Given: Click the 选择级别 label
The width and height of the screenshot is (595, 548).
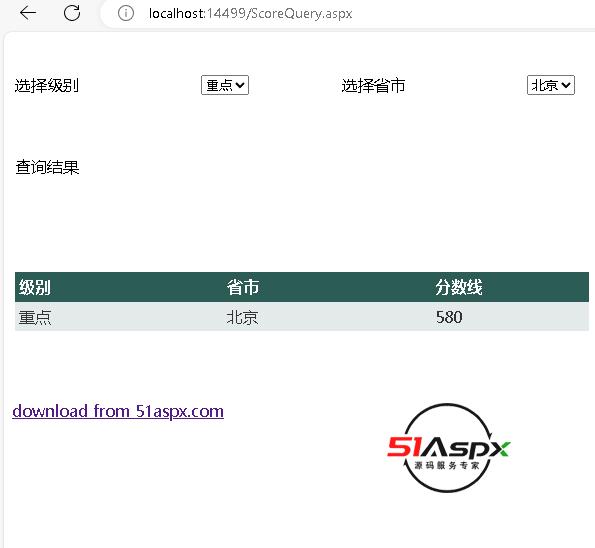Looking at the screenshot, I should click(x=47, y=85).
